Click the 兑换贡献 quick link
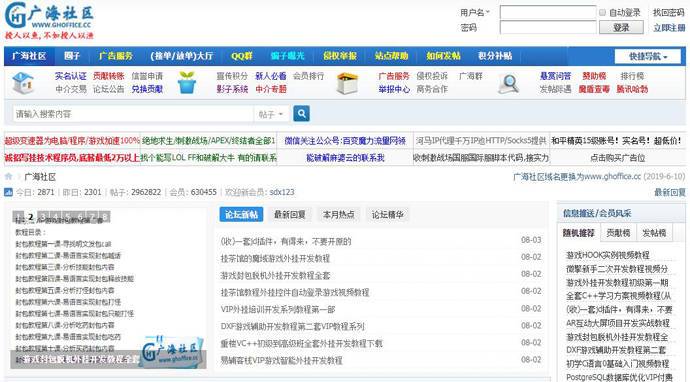Screen dimensions: 690x382 [147, 89]
